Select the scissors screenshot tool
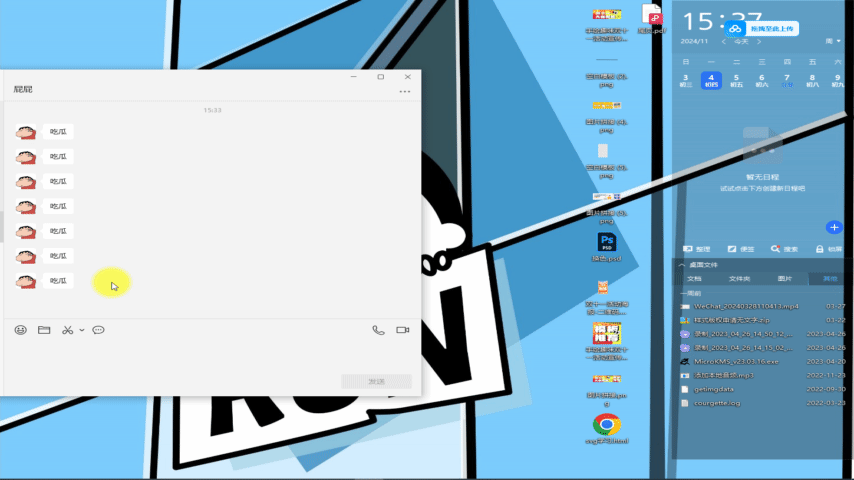 click(x=68, y=330)
